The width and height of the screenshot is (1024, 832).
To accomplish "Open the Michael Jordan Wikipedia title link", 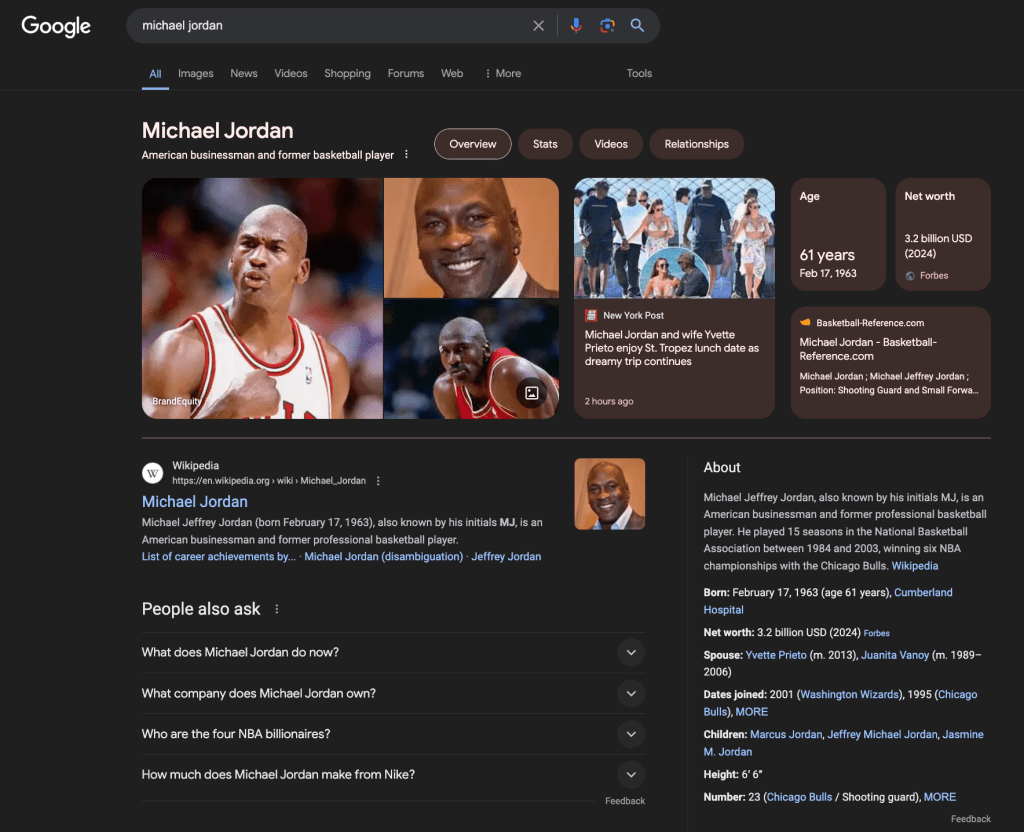I will [x=195, y=501].
